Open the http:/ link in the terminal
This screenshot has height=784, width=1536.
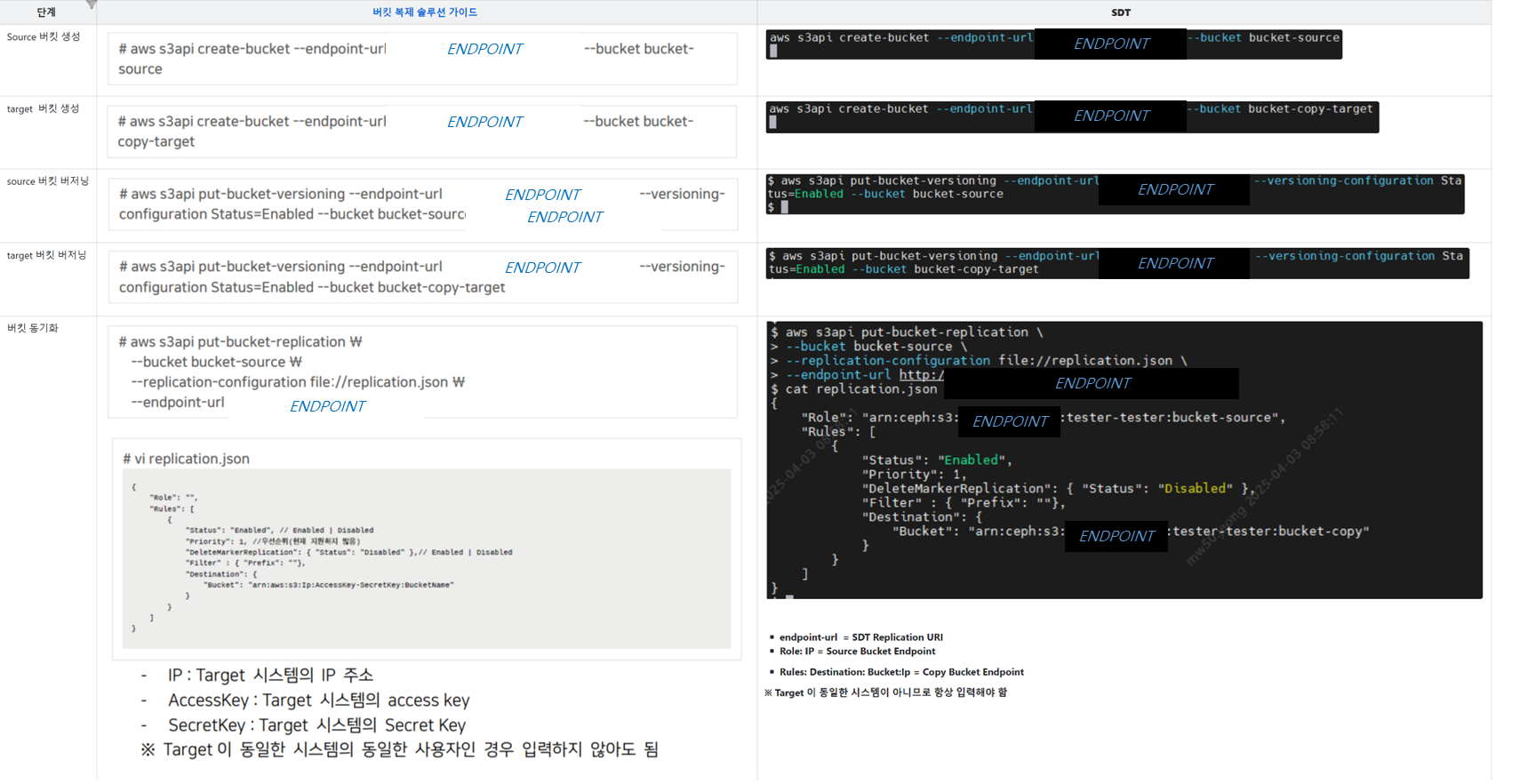(x=922, y=375)
